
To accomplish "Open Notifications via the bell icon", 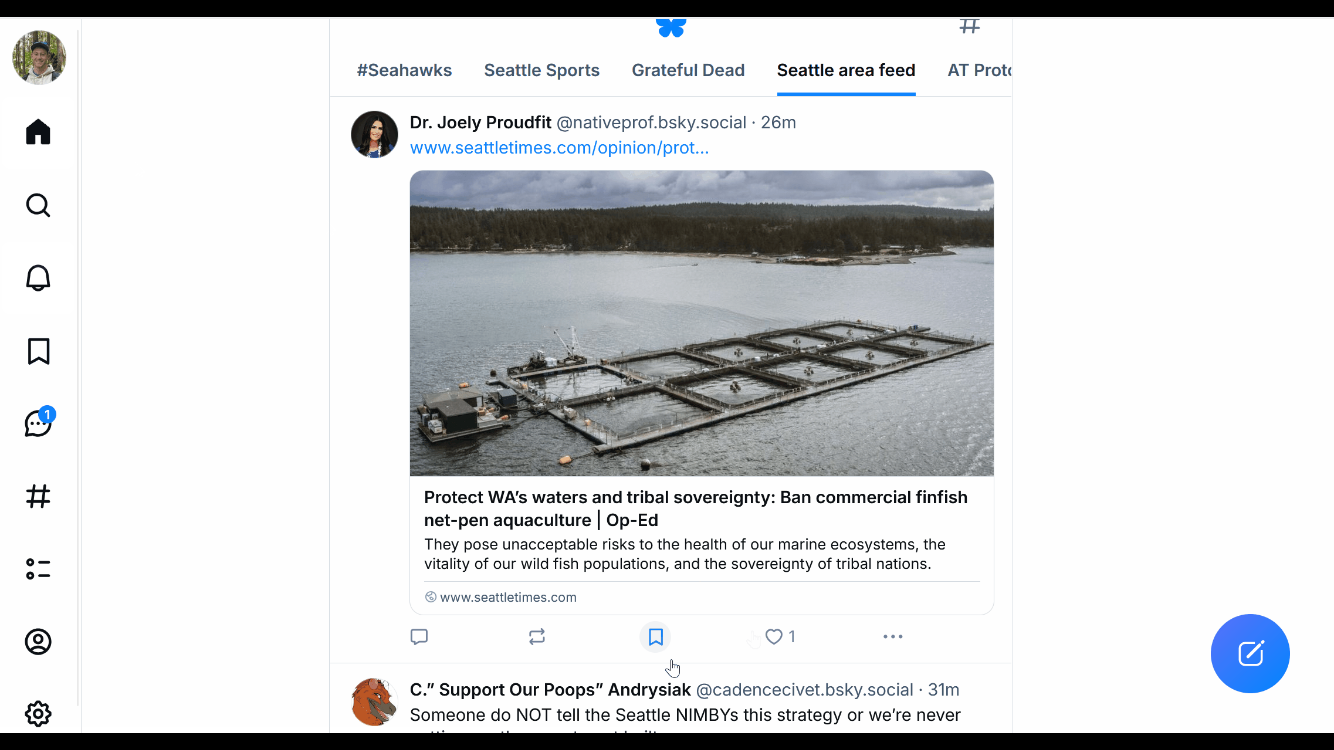I will tap(38, 278).
